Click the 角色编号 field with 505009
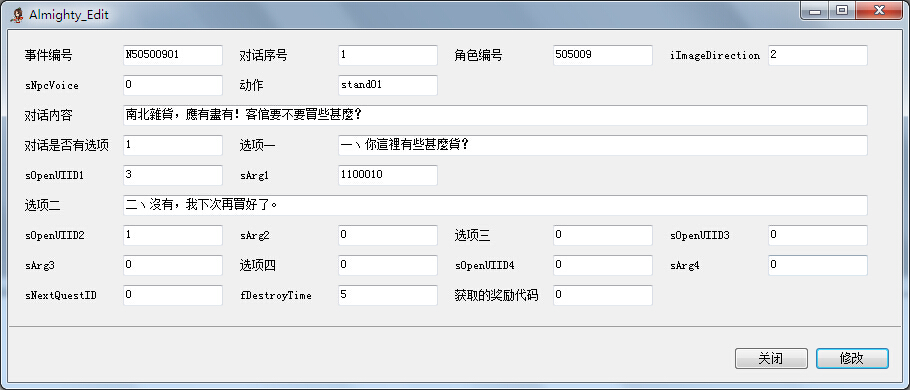910x390 pixels. click(x=603, y=55)
